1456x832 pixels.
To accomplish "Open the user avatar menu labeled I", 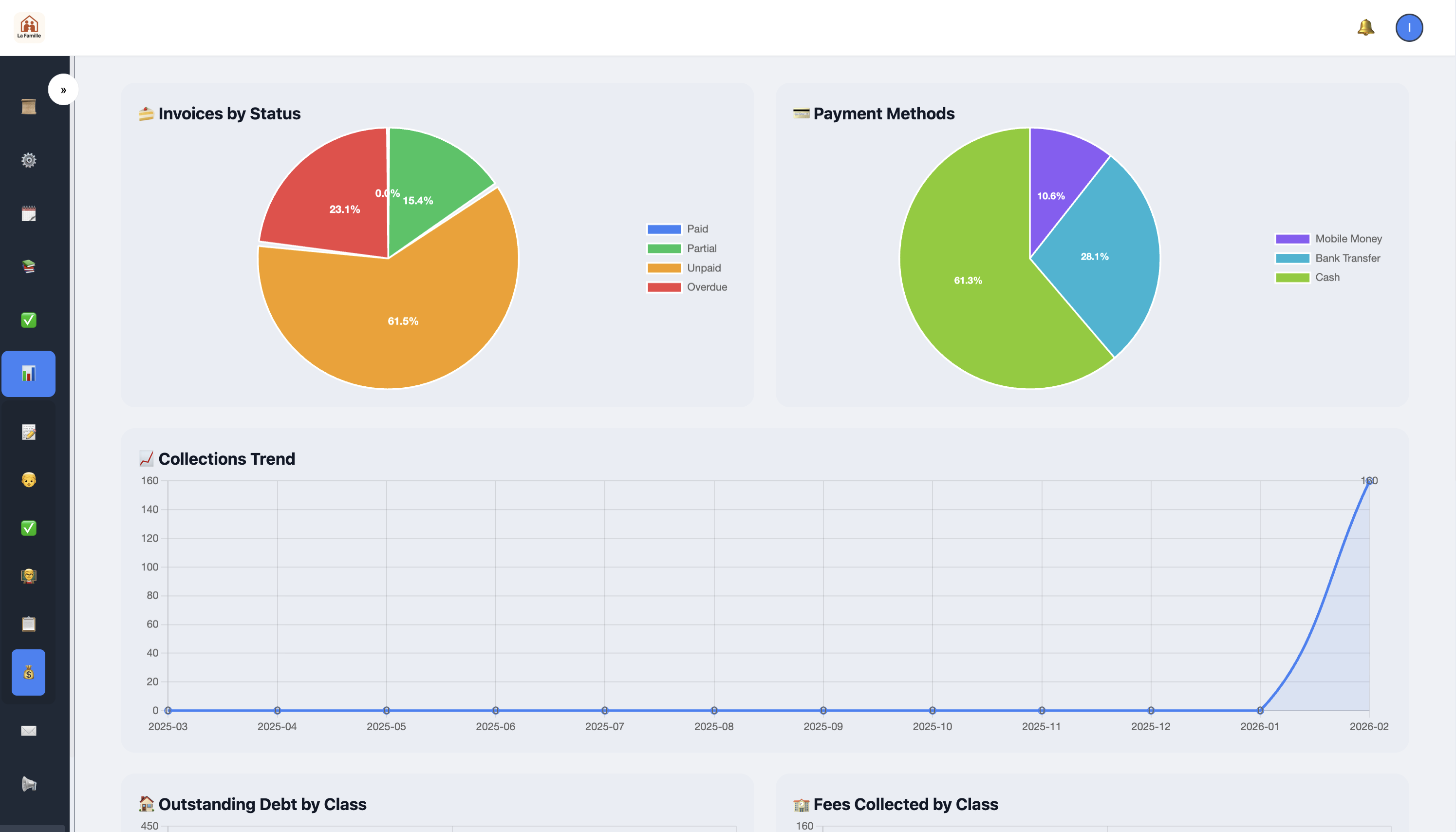I will [1409, 27].
